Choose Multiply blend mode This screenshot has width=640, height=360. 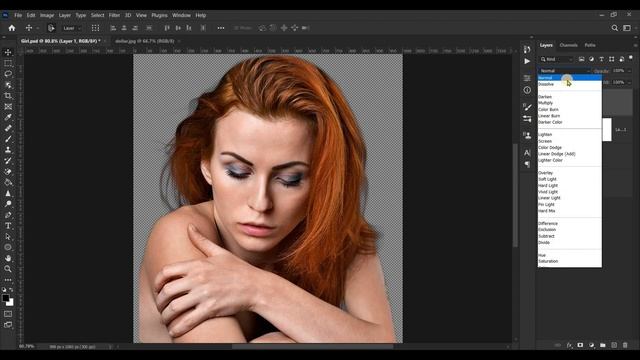tap(545, 103)
